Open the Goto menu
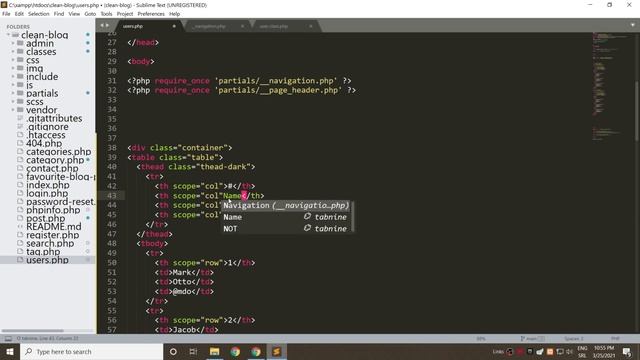This screenshot has height=360, width=640. pos(90,14)
